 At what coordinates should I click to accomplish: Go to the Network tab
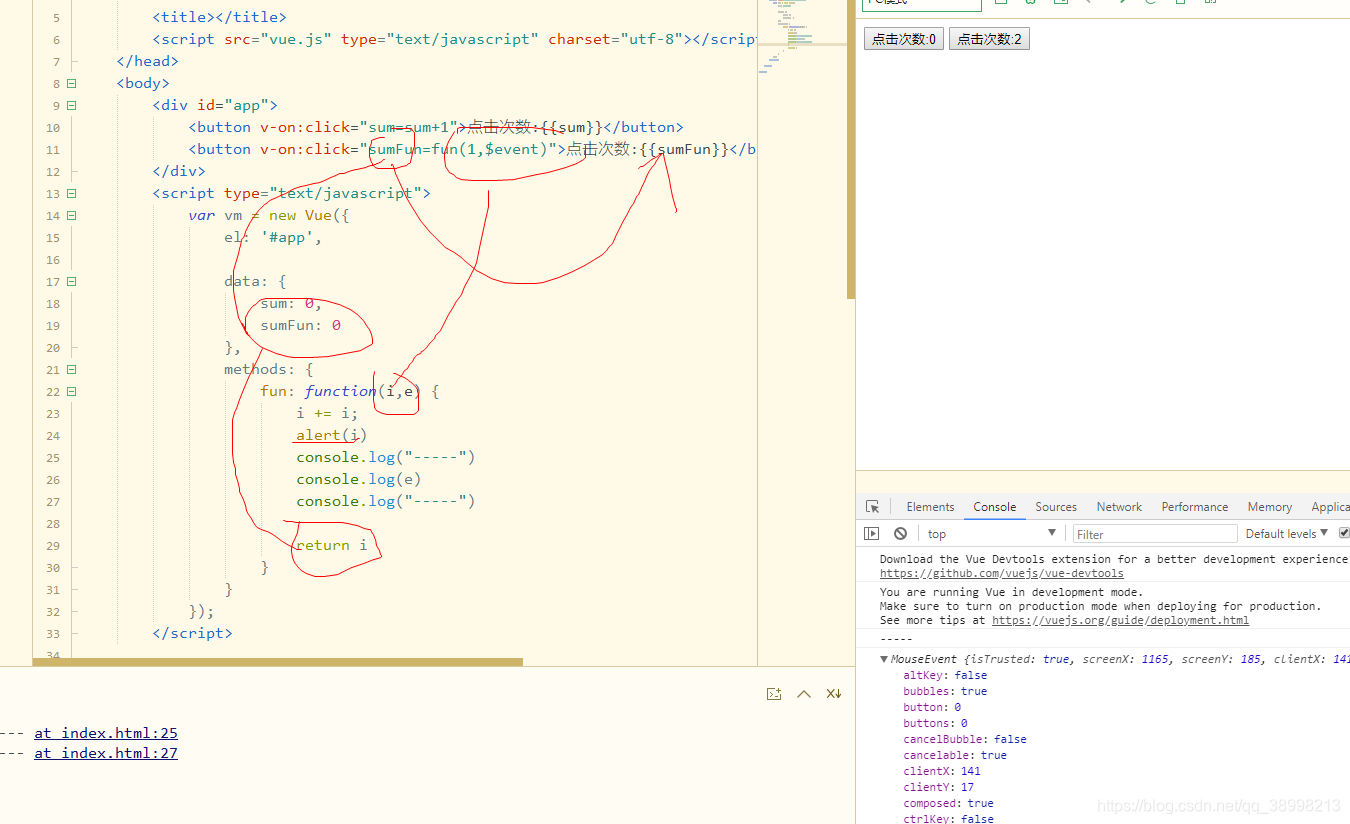tap(1119, 507)
